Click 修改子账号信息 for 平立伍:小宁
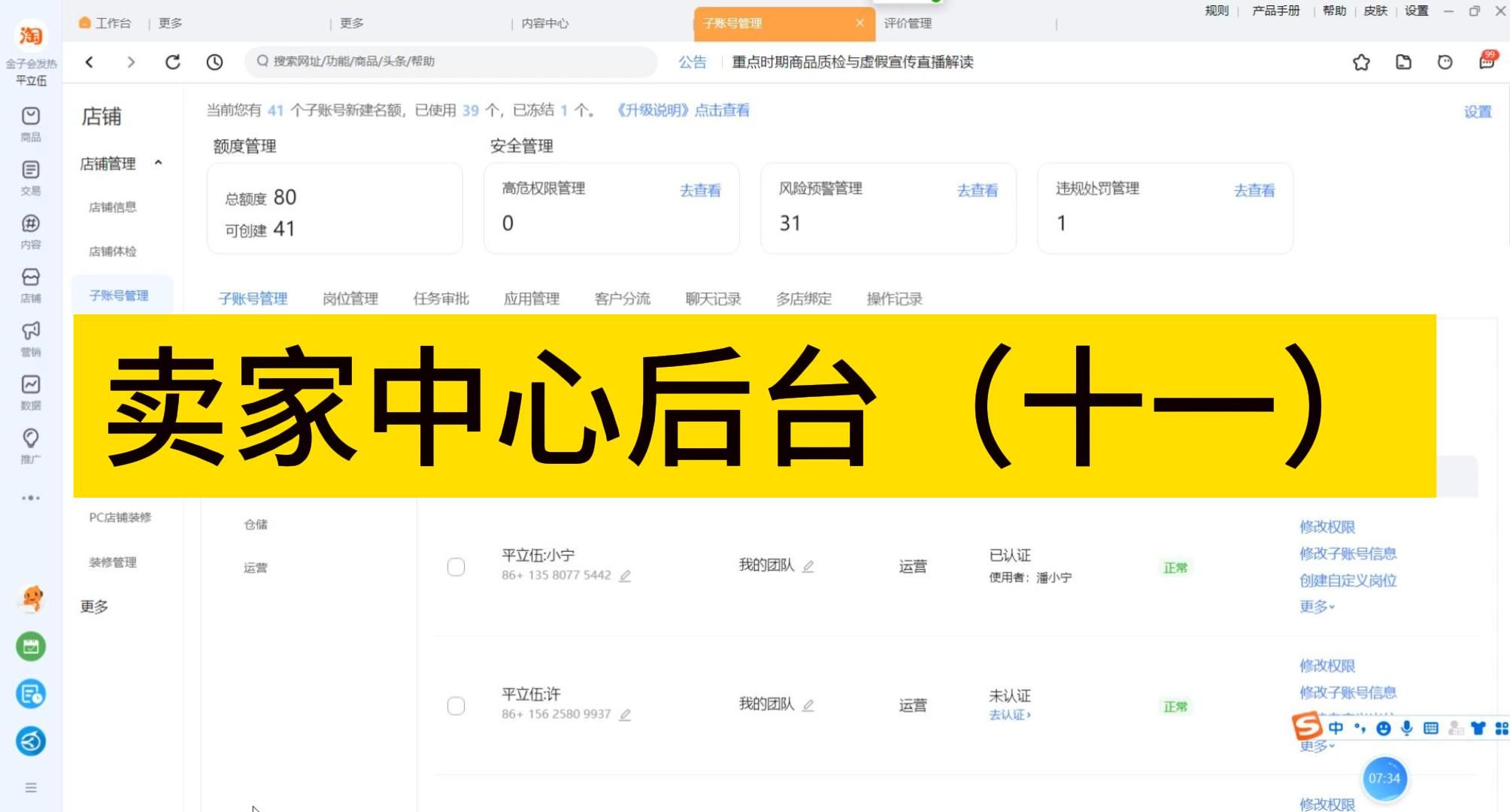 pyautogui.click(x=1348, y=554)
